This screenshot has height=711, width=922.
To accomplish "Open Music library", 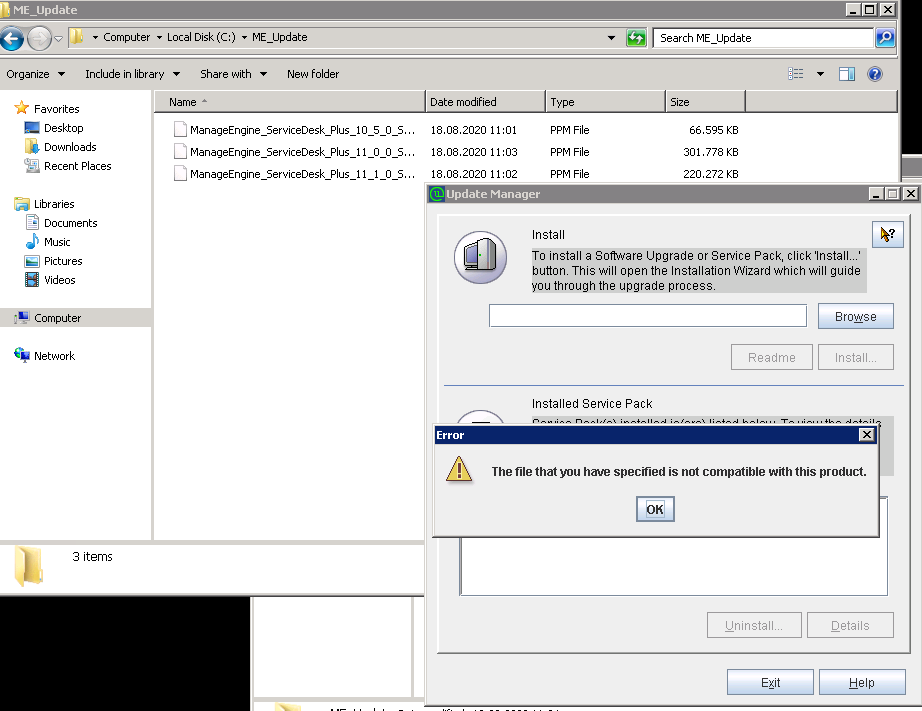I will (57, 242).
